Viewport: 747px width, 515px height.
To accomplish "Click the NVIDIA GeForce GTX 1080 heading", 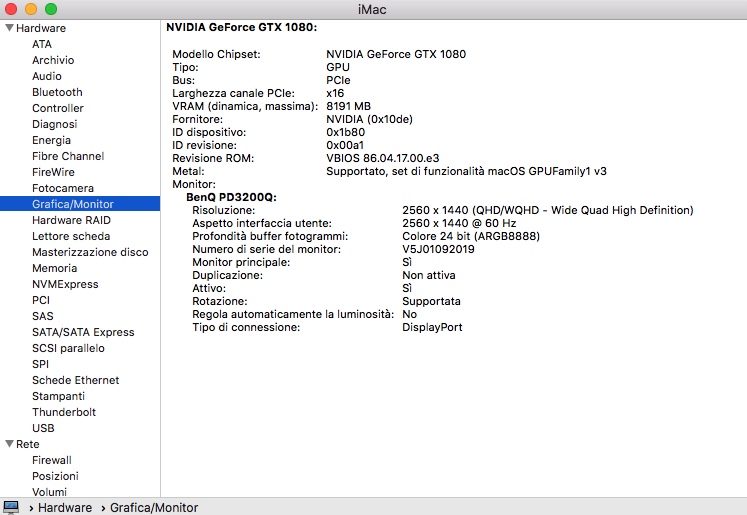I will click(242, 27).
